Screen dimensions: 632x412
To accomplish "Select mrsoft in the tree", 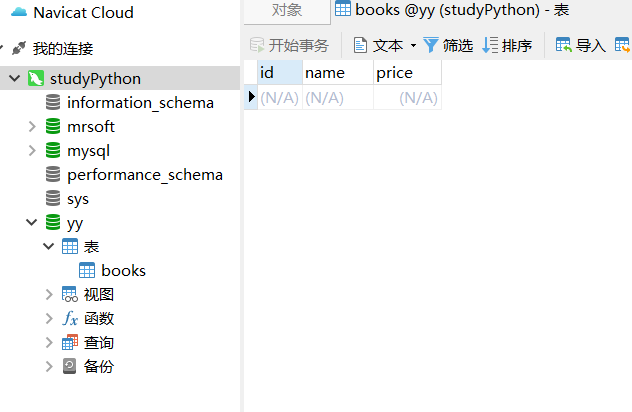I will pyautogui.click(x=91, y=127).
